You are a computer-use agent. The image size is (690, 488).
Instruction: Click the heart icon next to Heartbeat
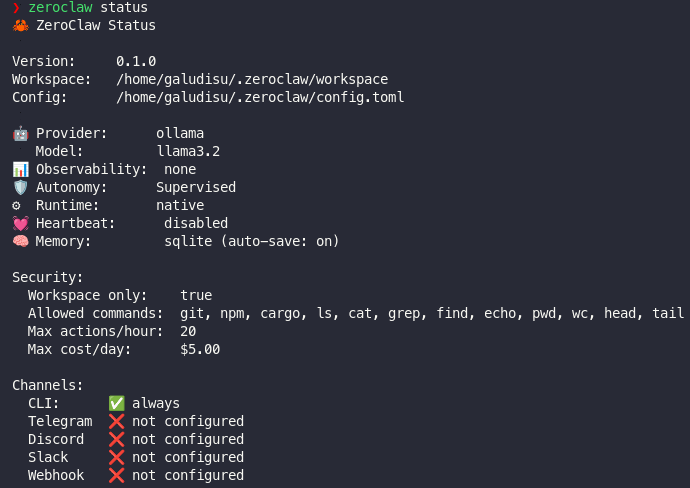coord(20,223)
